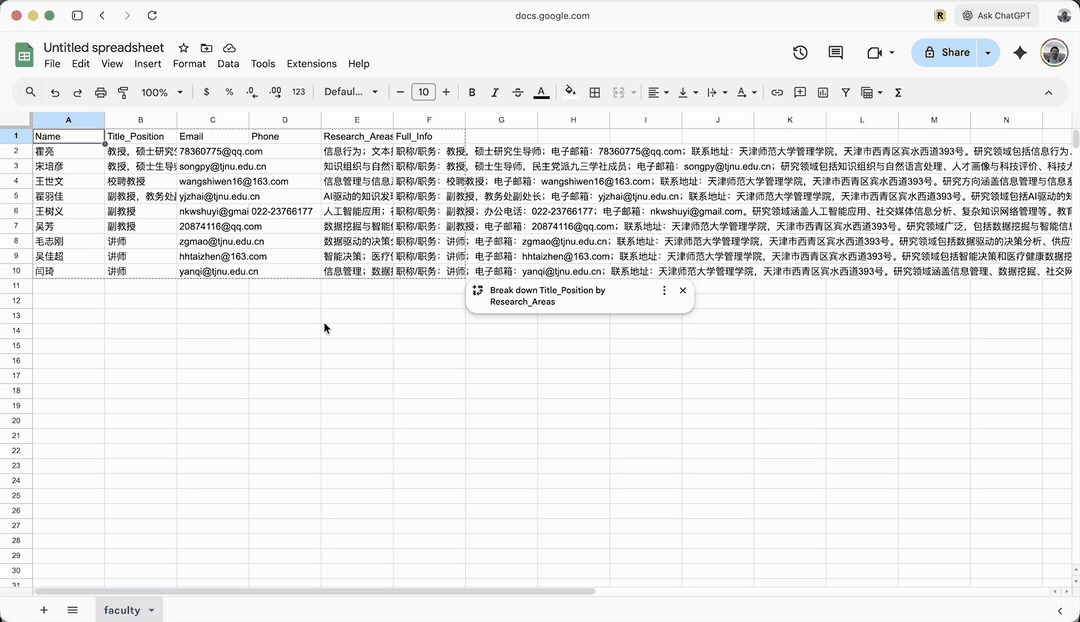
Task: Open the Gemini sparkle icon
Action: tap(1020, 53)
